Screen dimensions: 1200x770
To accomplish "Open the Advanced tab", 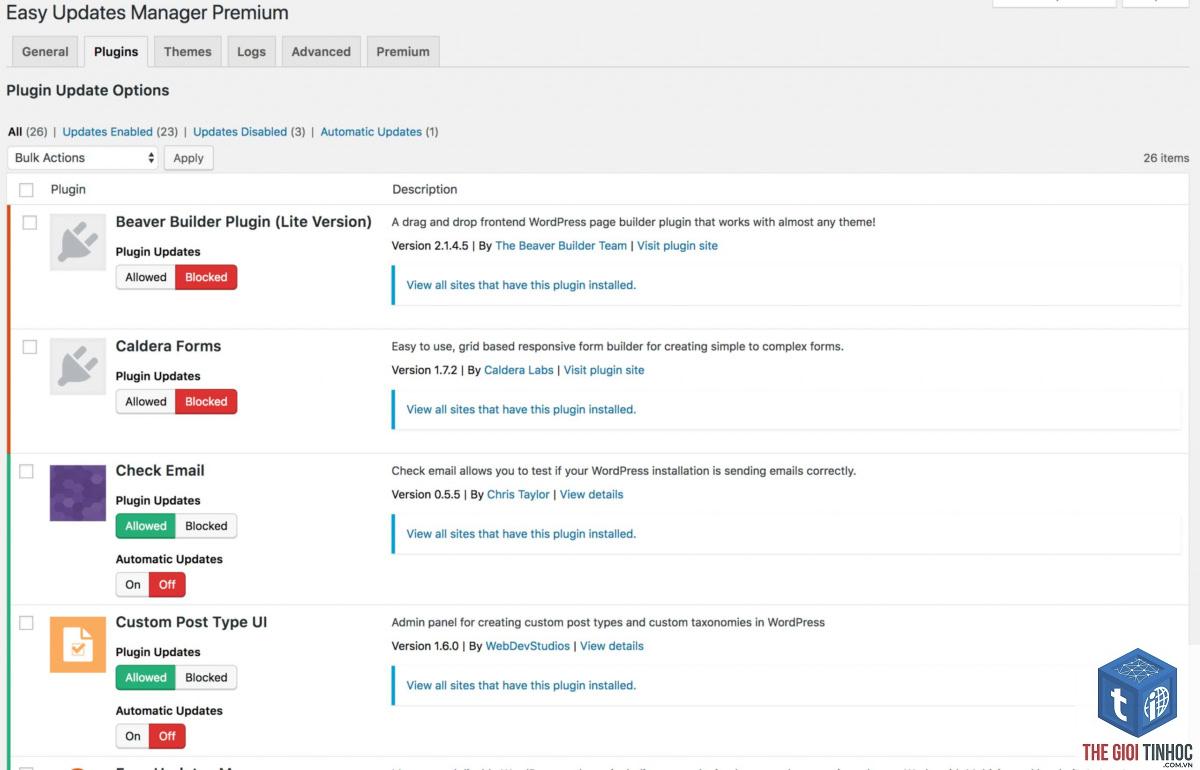I will click(321, 52).
